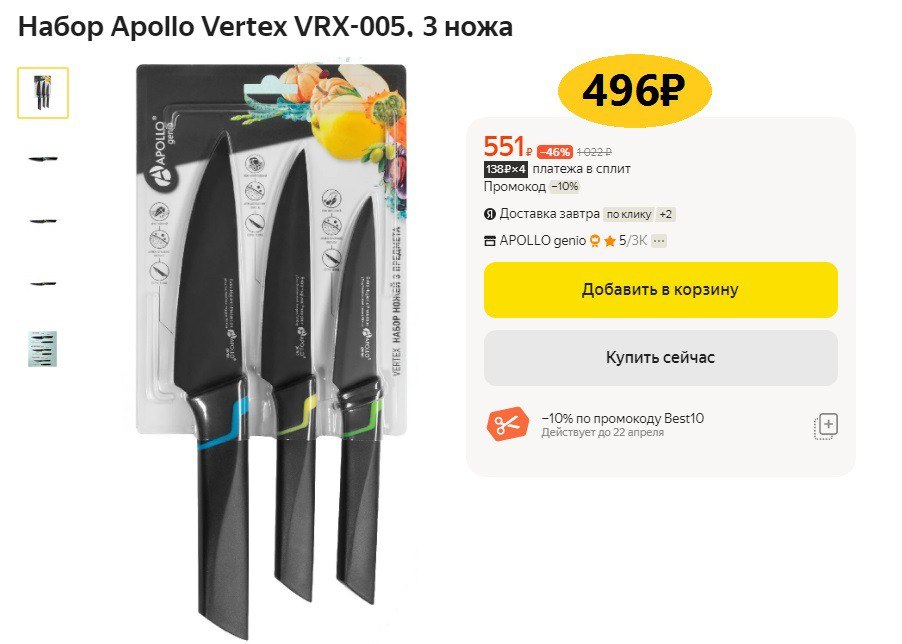Select the 'по клику' delivery option
902x644 pixels.
pos(629,214)
